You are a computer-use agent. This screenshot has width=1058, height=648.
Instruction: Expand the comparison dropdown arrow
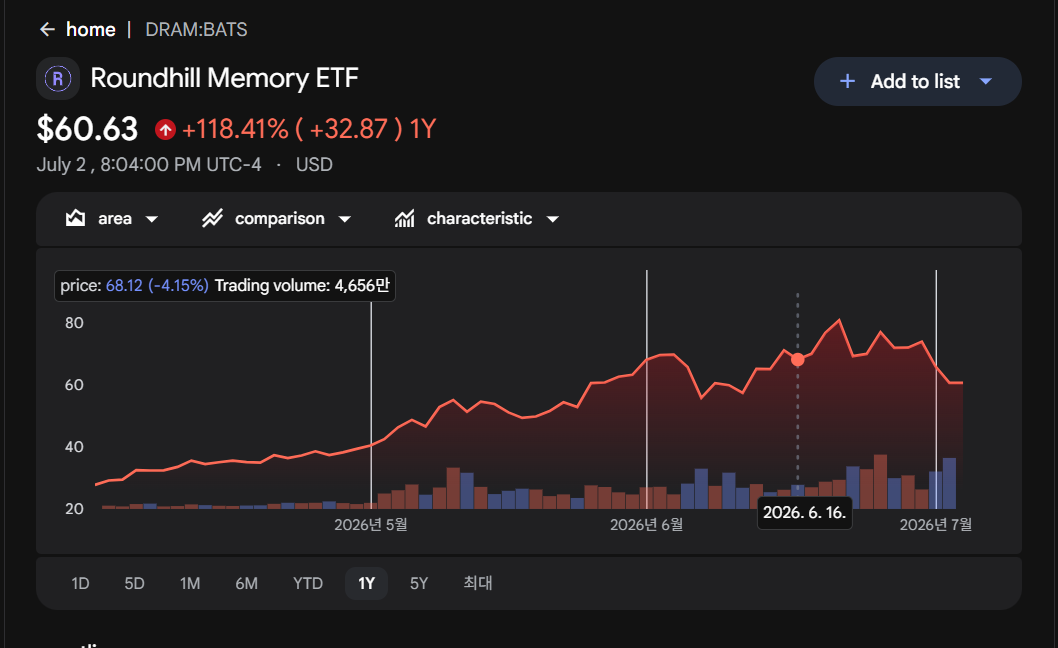(345, 219)
